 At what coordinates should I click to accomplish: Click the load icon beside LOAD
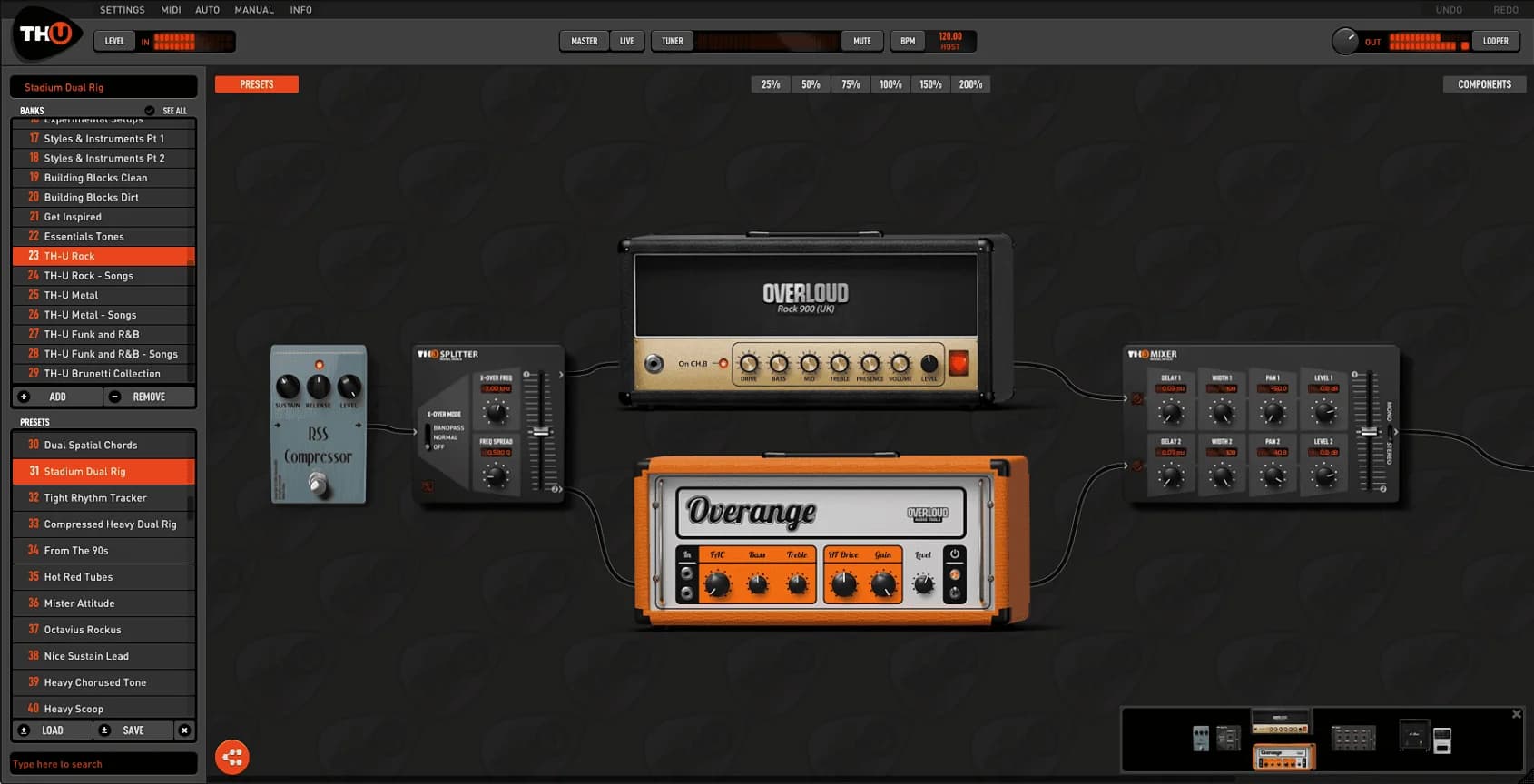(x=25, y=730)
